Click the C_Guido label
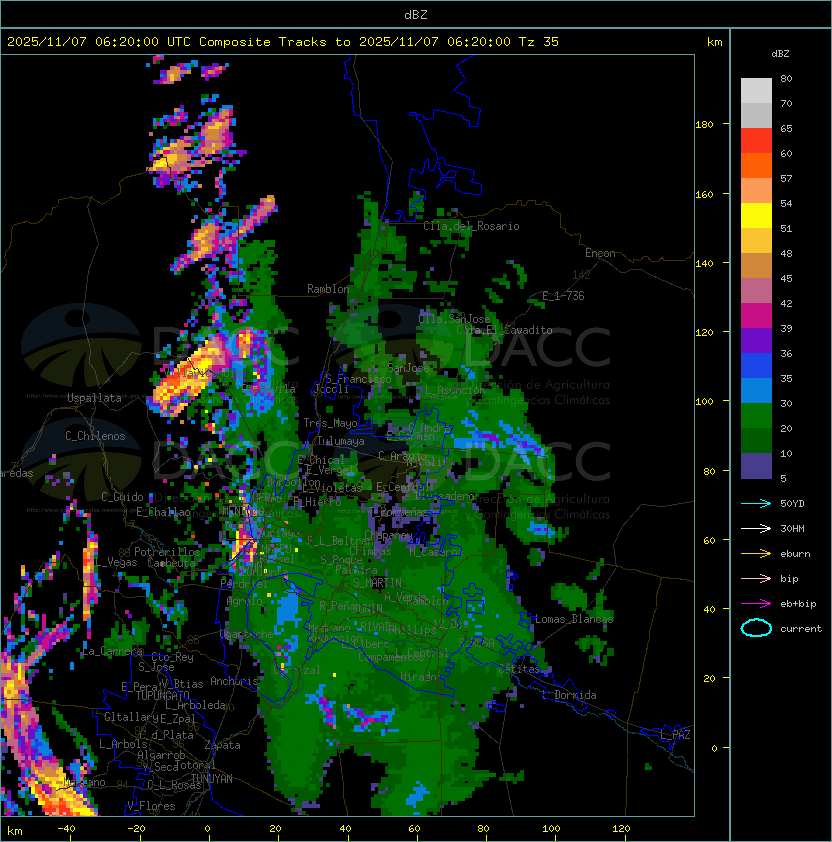 click(122, 497)
